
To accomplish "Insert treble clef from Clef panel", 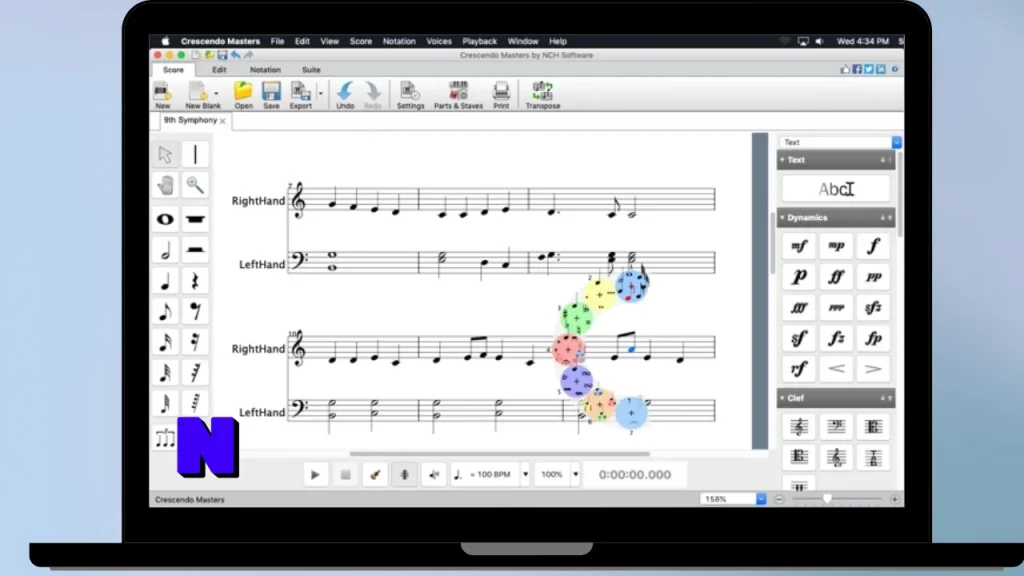I will pos(799,427).
